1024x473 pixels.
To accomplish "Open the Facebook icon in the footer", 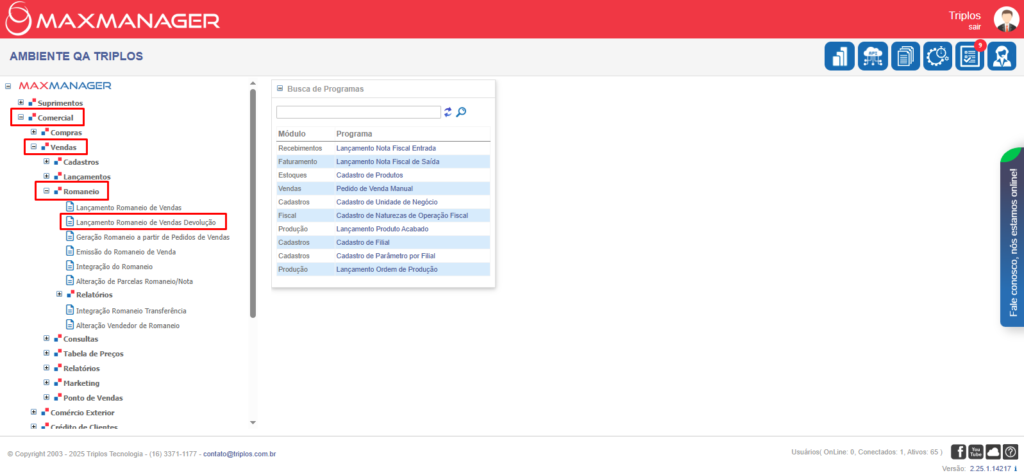I will pos(958,452).
